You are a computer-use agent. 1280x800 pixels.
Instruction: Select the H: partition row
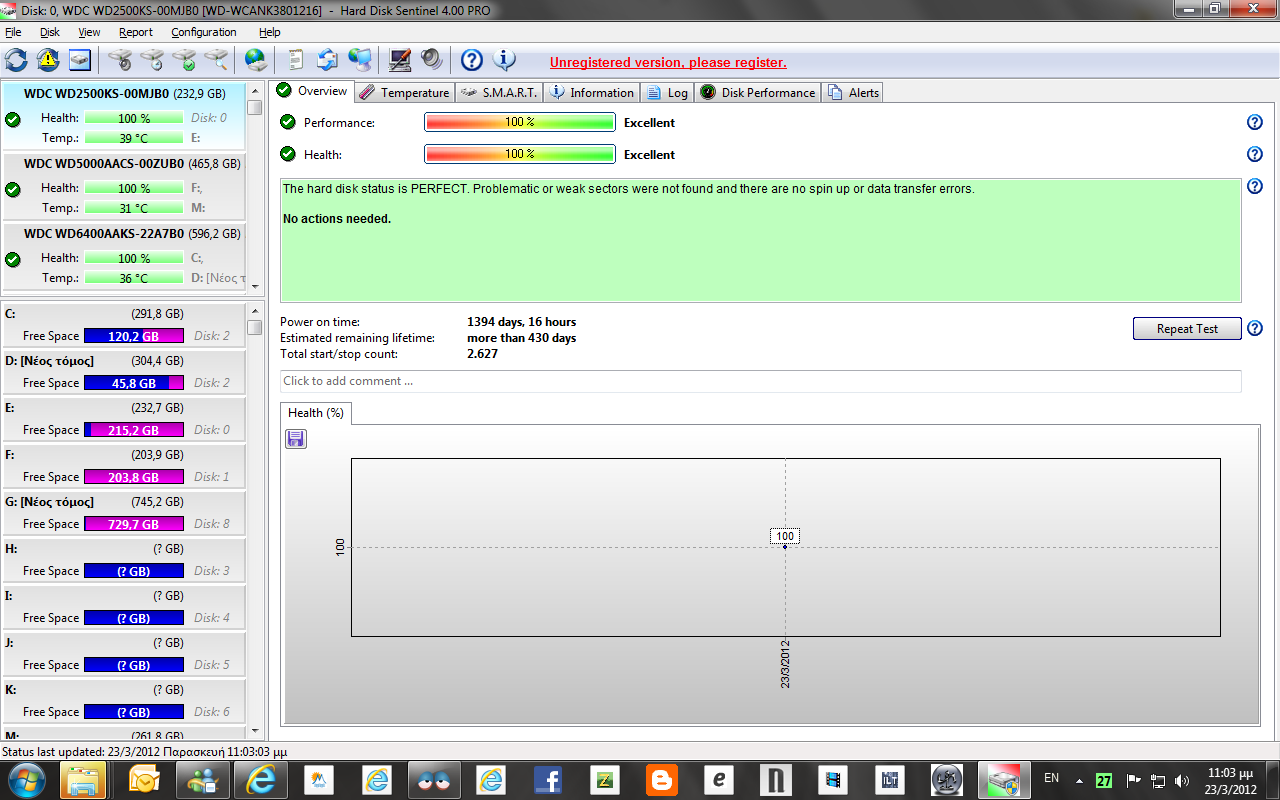click(123, 560)
